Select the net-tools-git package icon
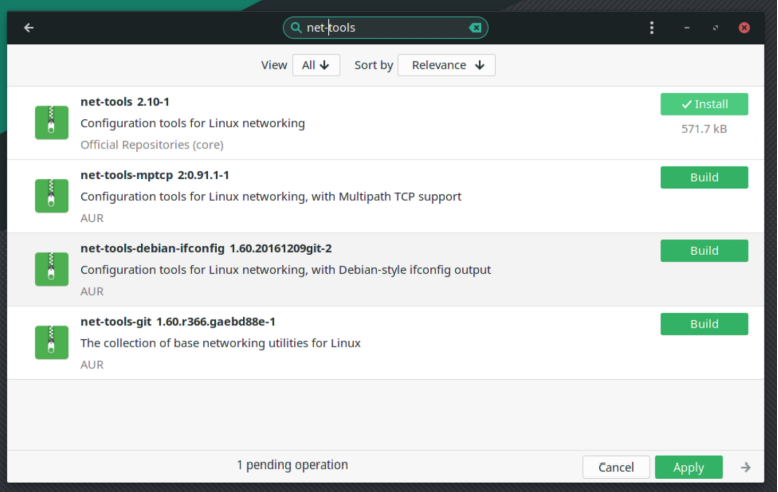 tap(52, 343)
